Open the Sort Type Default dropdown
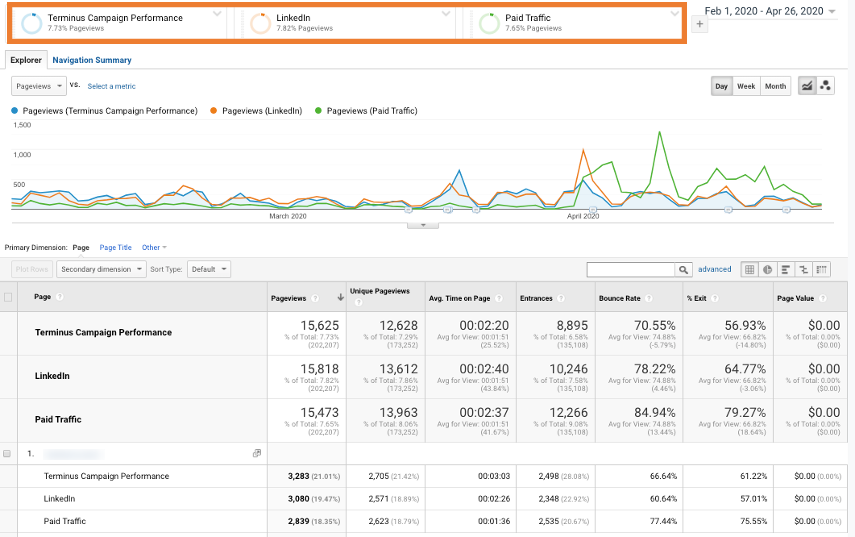Screen dimensions: 855x537 [x=209, y=269]
